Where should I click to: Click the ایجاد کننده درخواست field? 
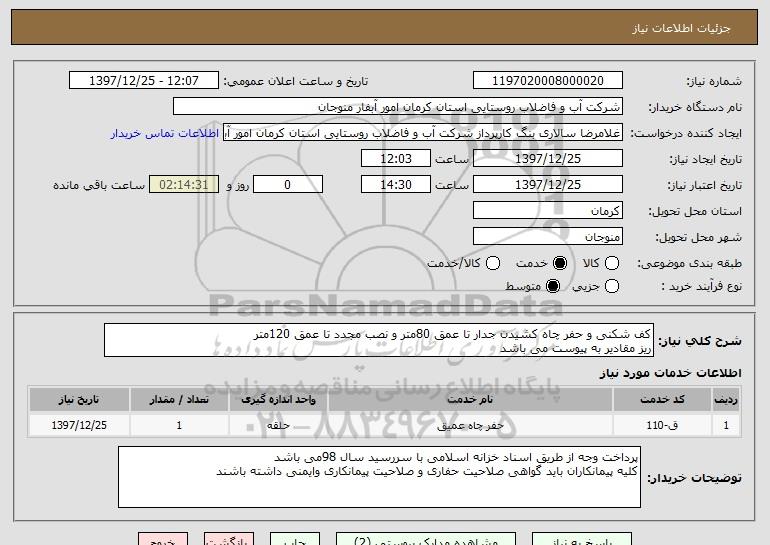coord(423,133)
